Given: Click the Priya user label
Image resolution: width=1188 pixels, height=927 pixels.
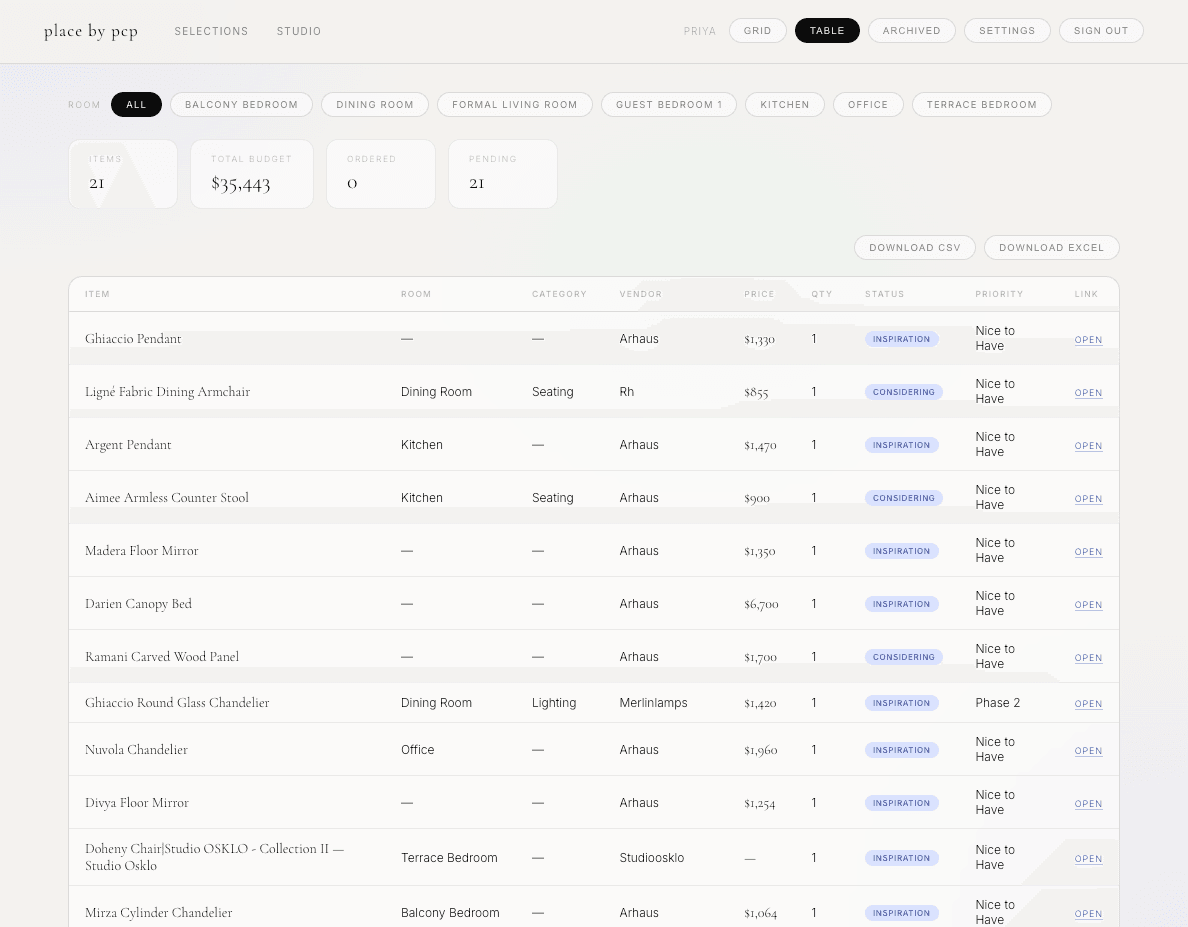Looking at the screenshot, I should [x=700, y=31].
